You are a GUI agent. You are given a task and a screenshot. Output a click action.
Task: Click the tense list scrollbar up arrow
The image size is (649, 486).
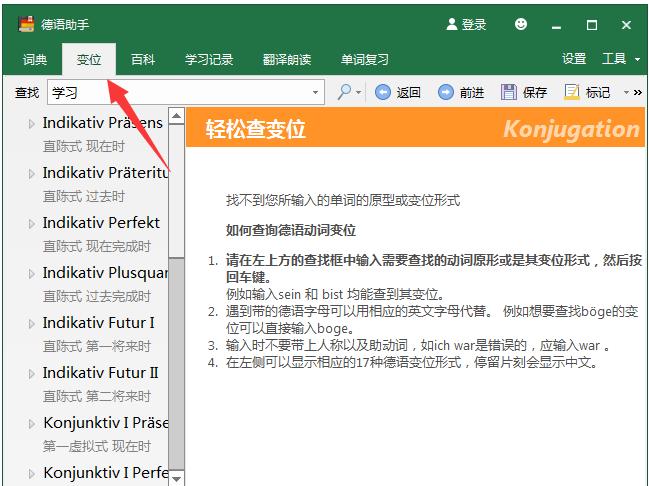[177, 116]
